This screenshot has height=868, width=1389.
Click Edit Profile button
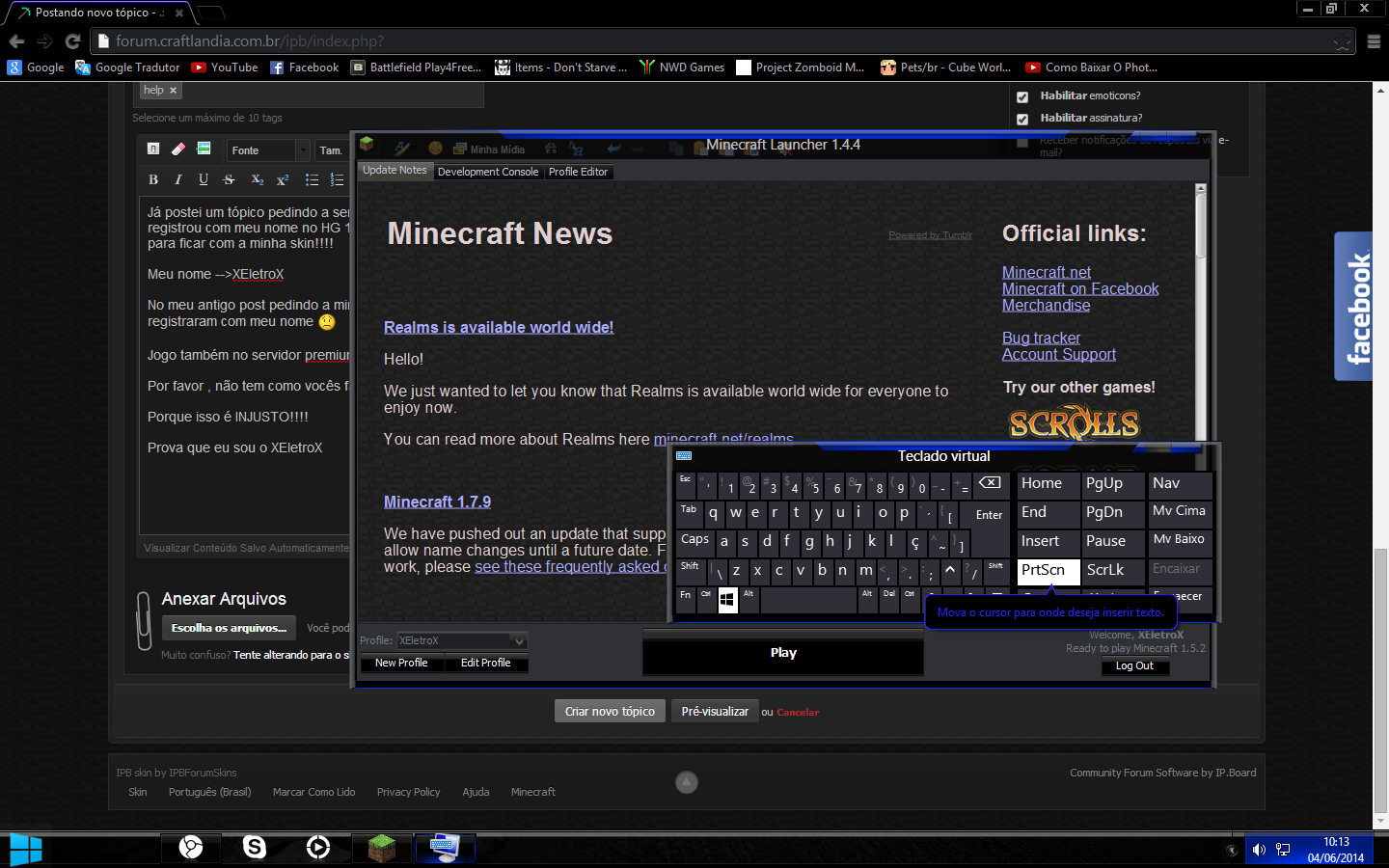point(486,663)
